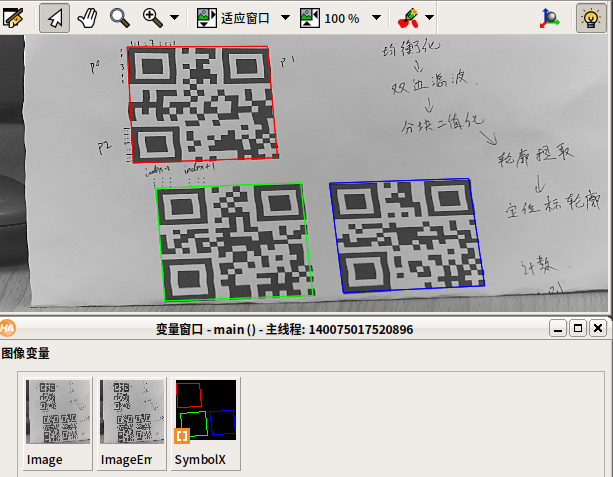Open the 100 % zoom dropdown arrow
Screen dimensions: 613x477
coord(376,18)
